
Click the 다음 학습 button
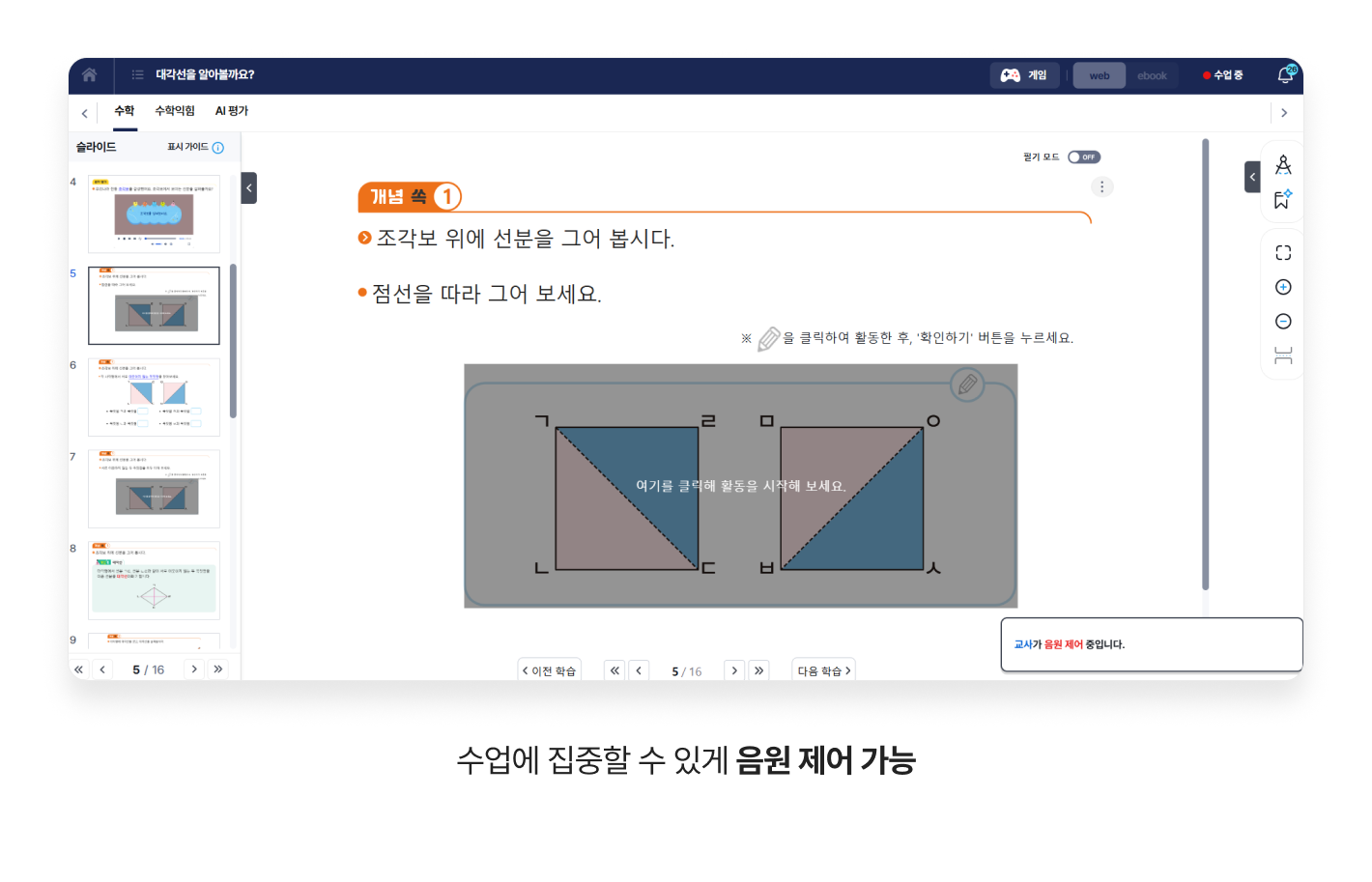tap(823, 670)
